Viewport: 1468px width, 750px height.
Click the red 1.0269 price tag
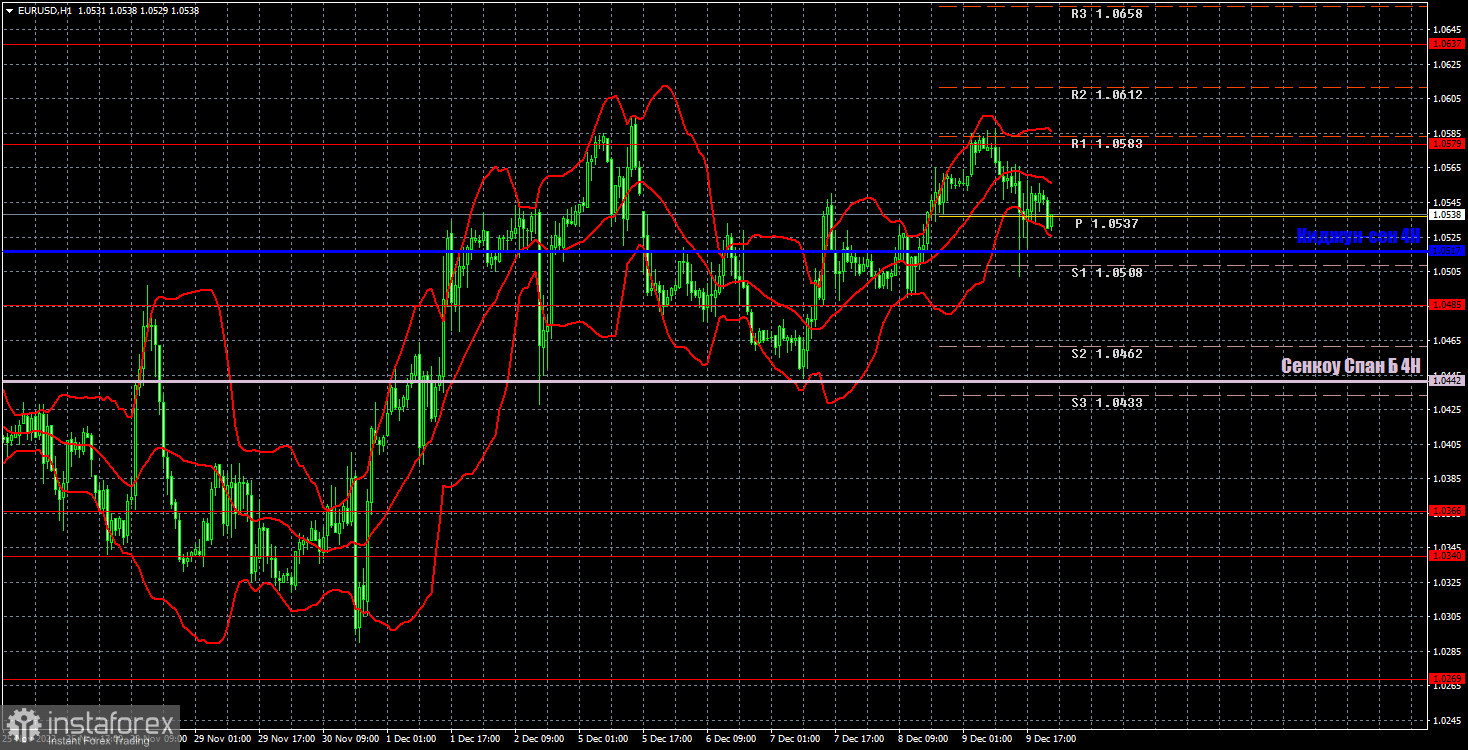[1447, 678]
